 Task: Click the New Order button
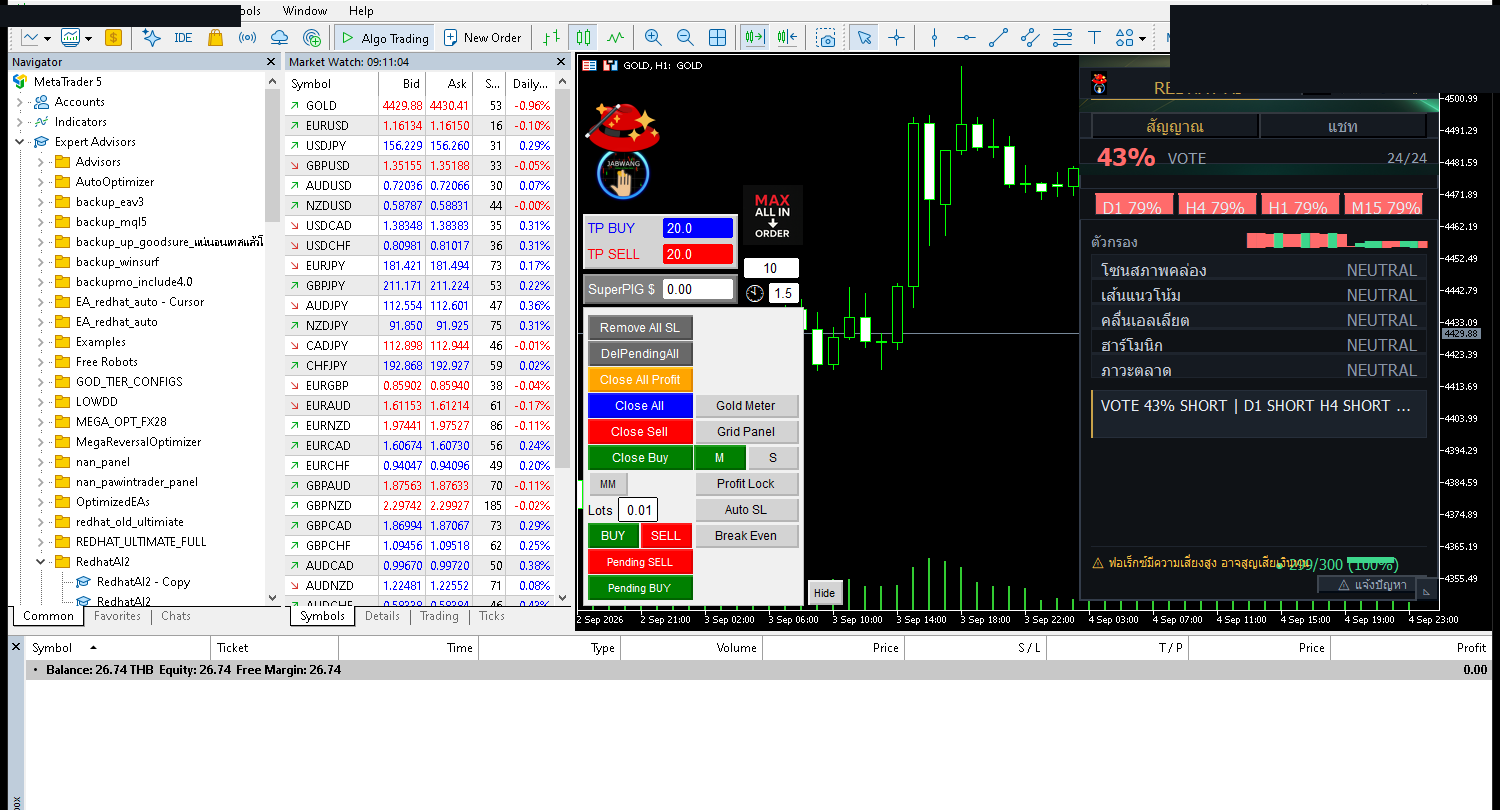[x=482, y=38]
